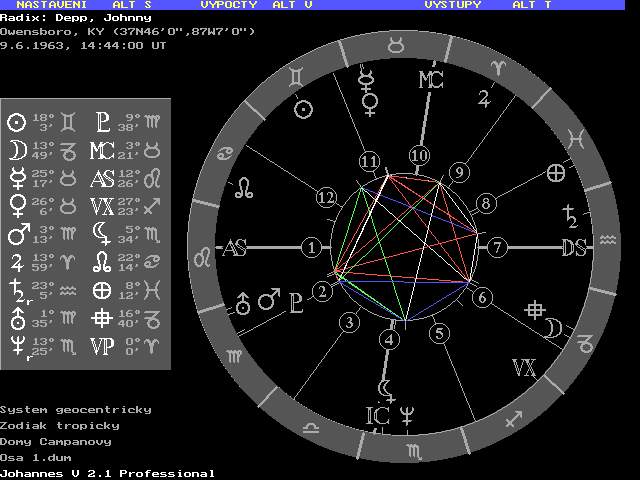Click the Part of Fortune circled cross in the wheel

pos(556,172)
